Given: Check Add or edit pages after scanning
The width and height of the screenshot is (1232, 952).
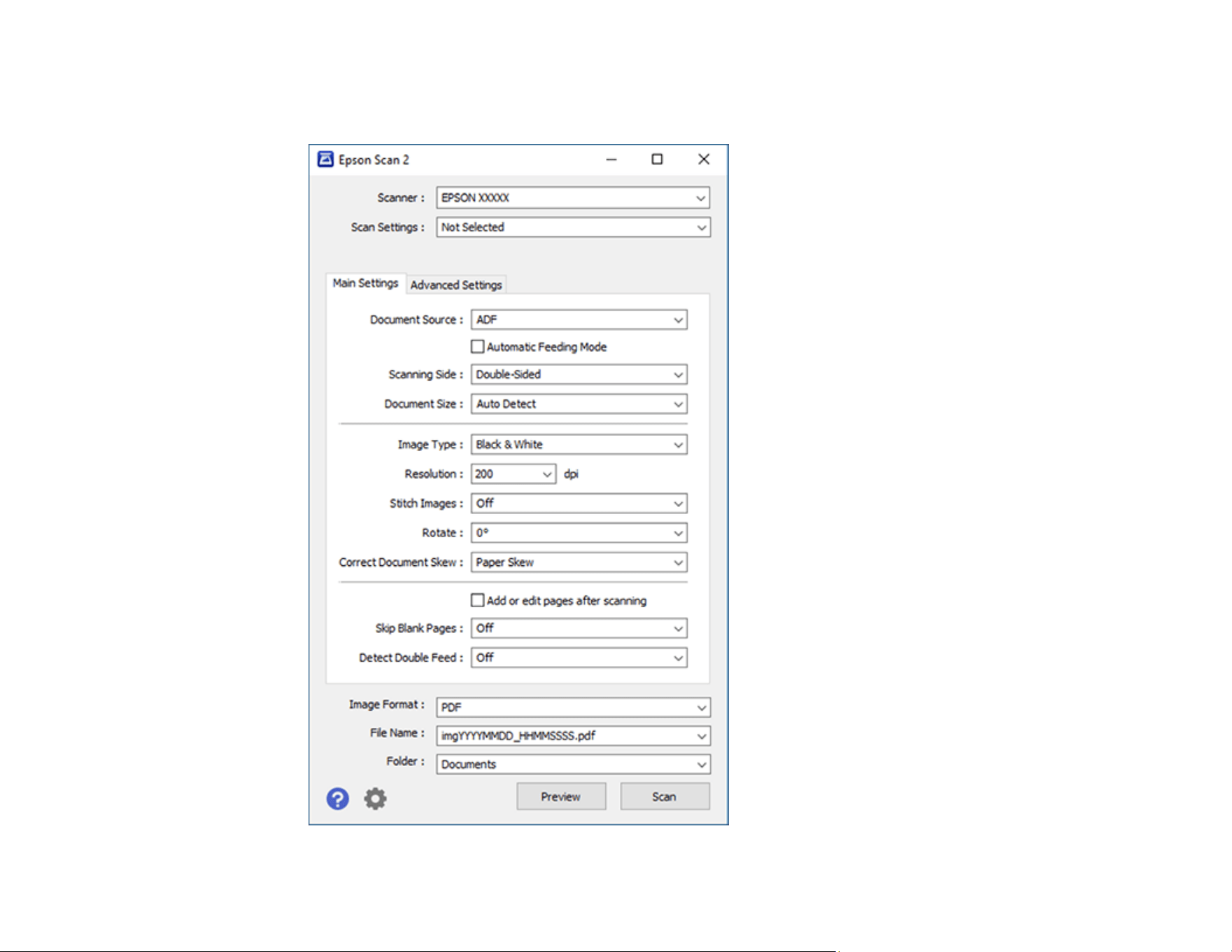Looking at the screenshot, I should (477, 600).
